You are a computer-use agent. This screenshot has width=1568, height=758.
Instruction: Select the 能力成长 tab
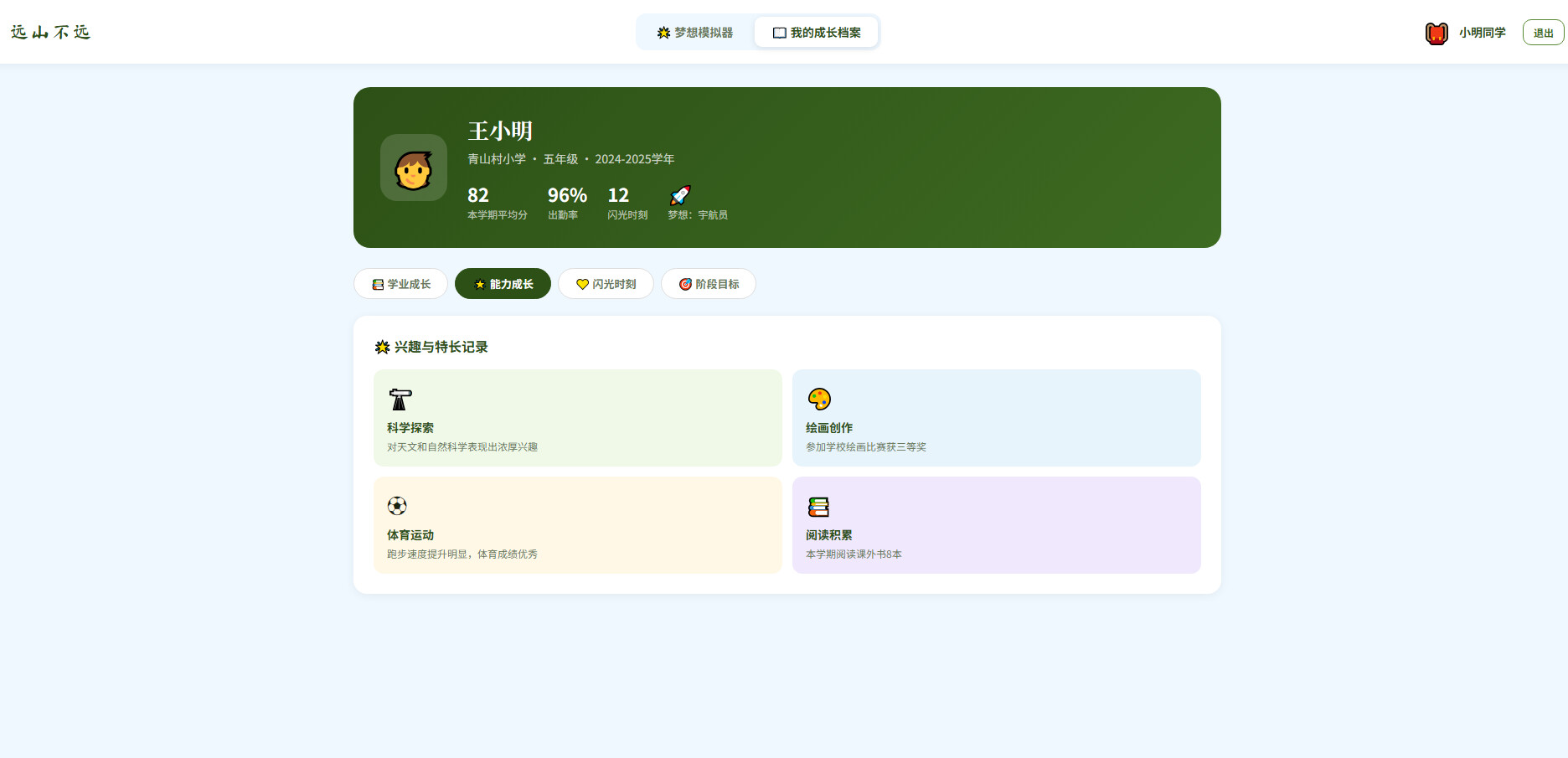coord(503,284)
